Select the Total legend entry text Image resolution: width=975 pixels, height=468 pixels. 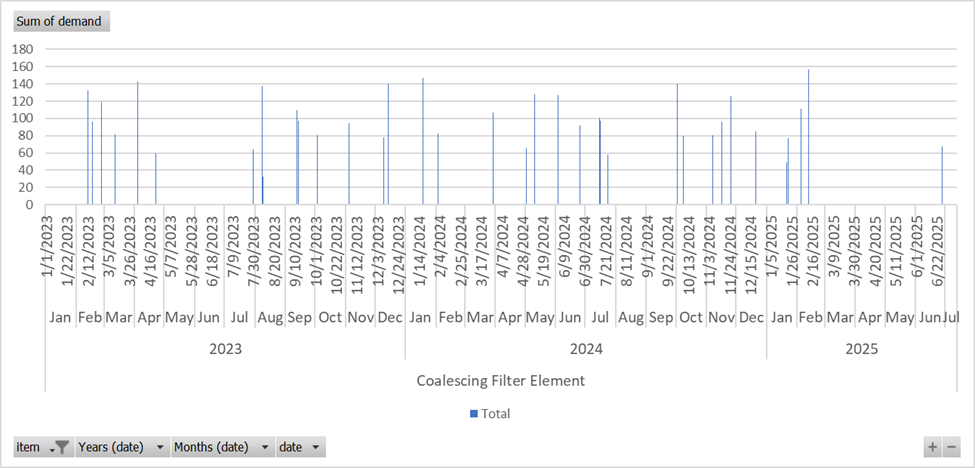pyautogui.click(x=496, y=413)
